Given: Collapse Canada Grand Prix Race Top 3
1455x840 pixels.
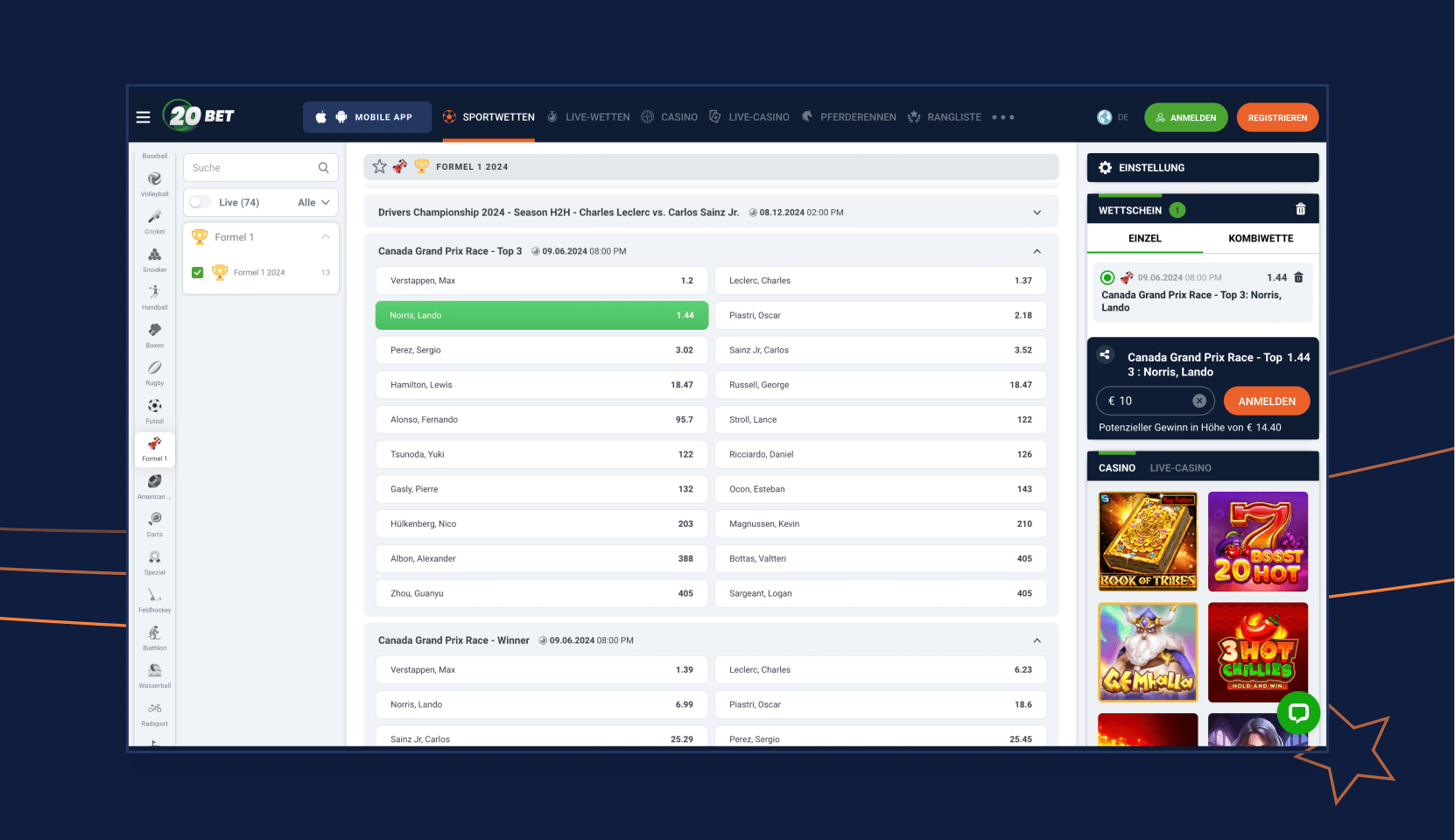Looking at the screenshot, I should pyautogui.click(x=1037, y=251).
